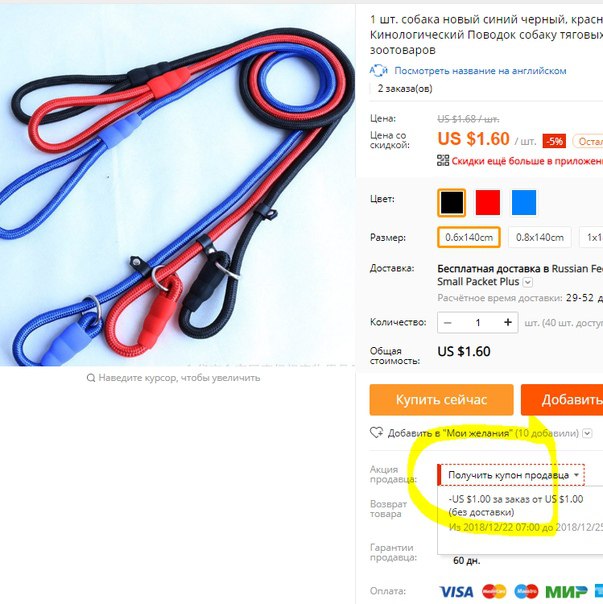Open 'Посмотреть название на английском' link
The width and height of the screenshot is (603, 604).
480,71
